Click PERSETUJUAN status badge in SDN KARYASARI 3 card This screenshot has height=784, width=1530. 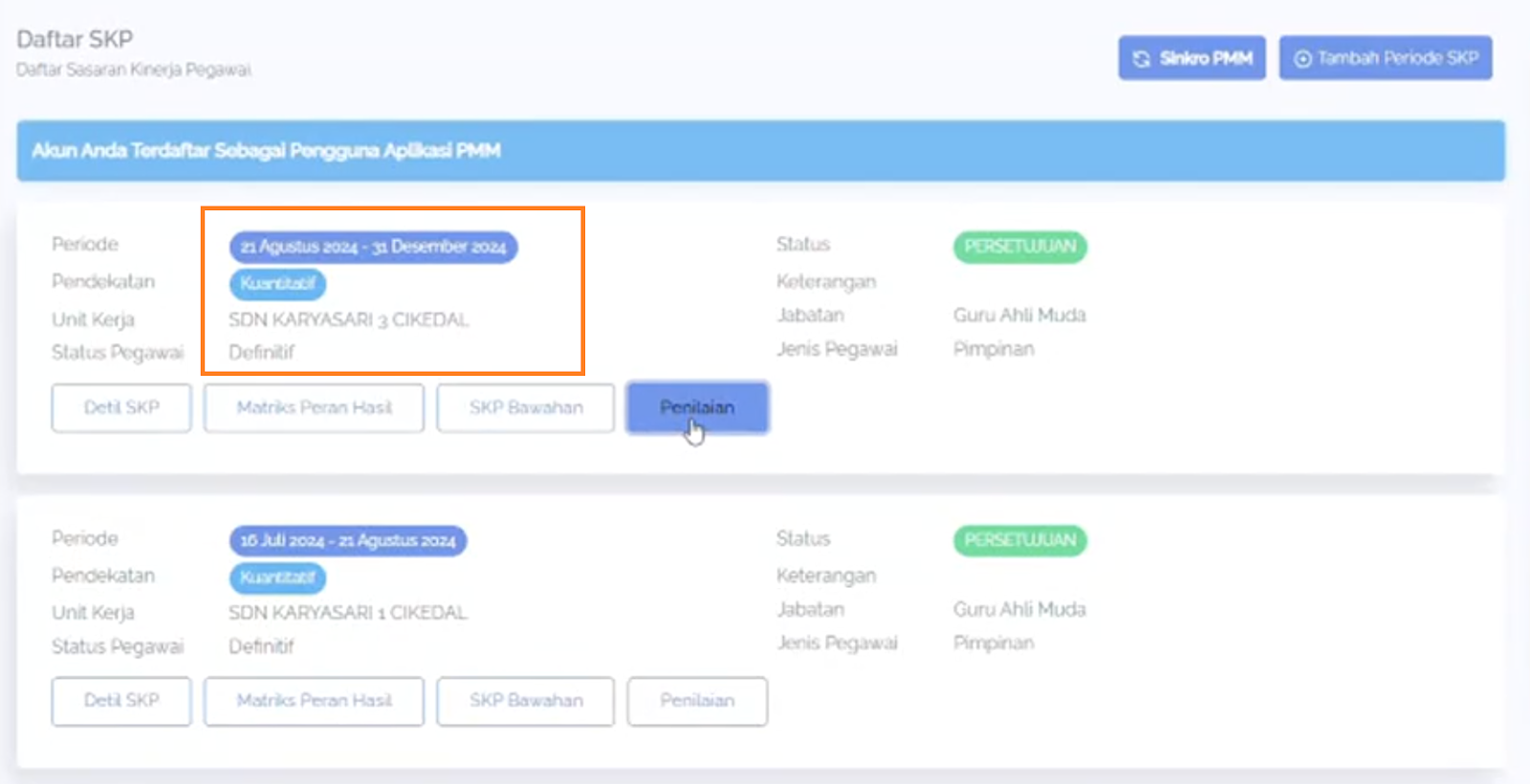[1020, 247]
